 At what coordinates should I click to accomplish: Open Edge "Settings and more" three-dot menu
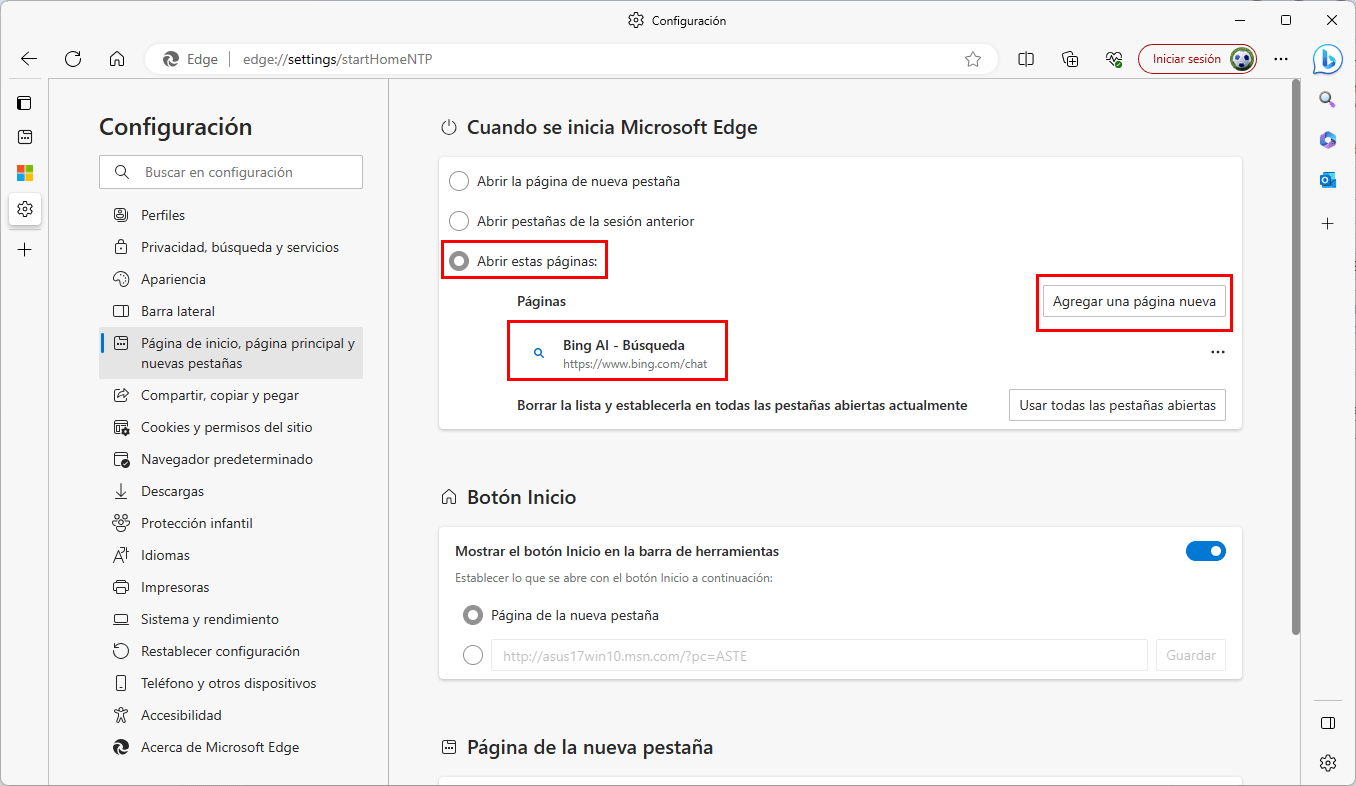1281,59
